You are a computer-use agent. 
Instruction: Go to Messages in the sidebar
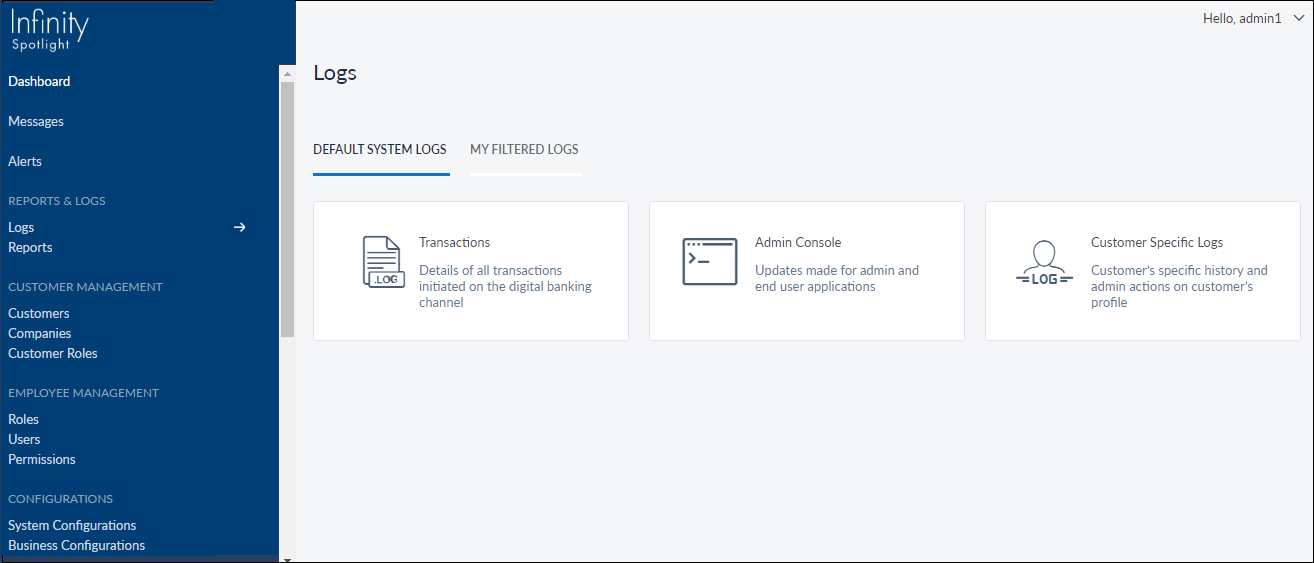coord(36,122)
